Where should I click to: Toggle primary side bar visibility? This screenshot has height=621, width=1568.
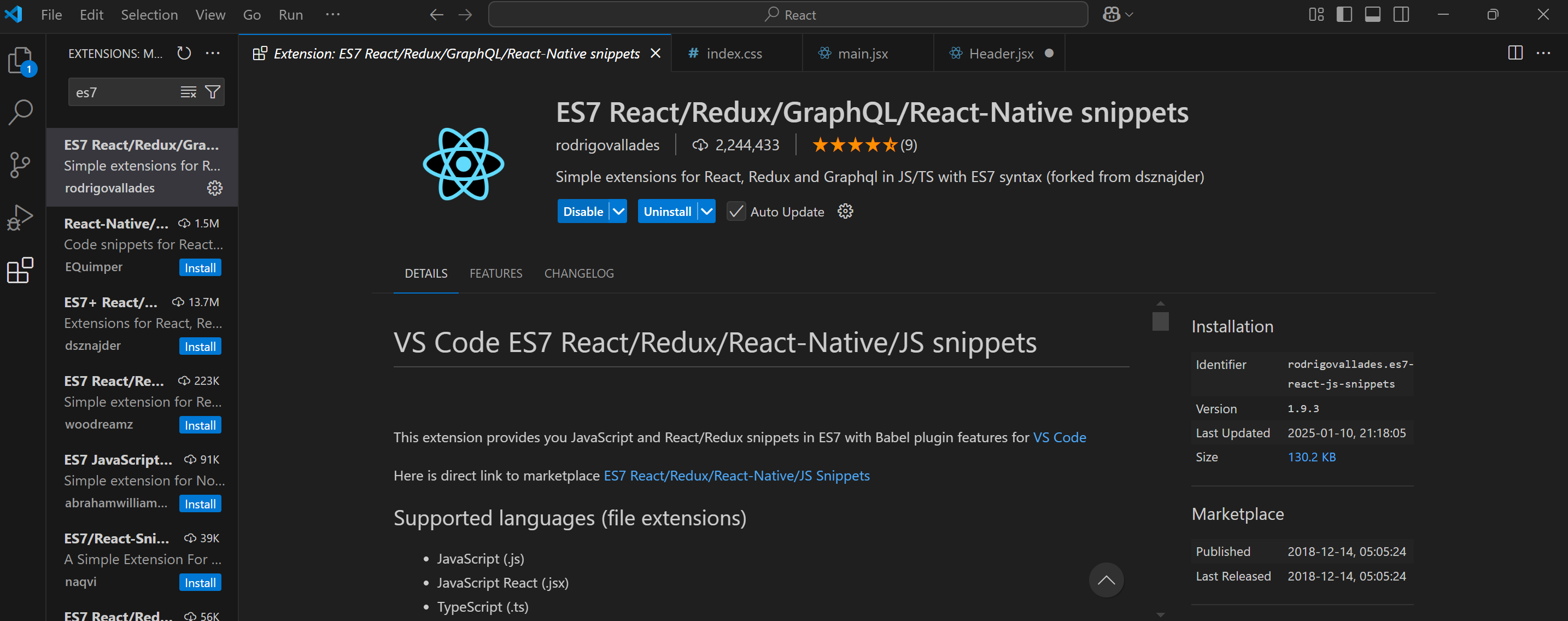1344,15
